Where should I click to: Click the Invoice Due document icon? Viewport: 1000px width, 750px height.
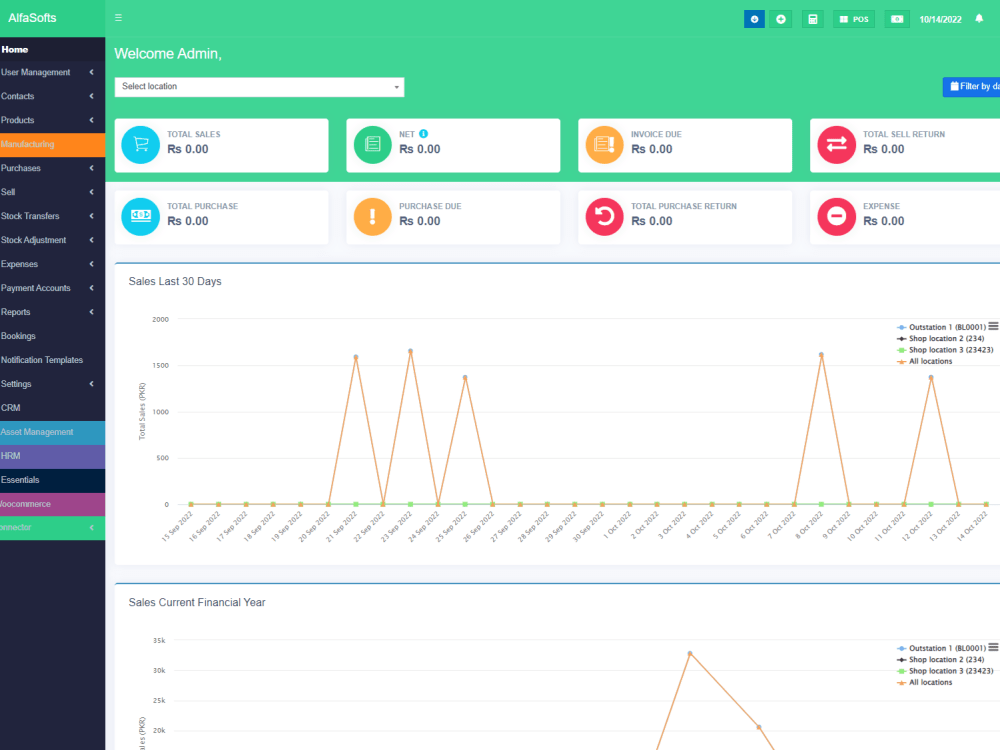tap(604, 145)
